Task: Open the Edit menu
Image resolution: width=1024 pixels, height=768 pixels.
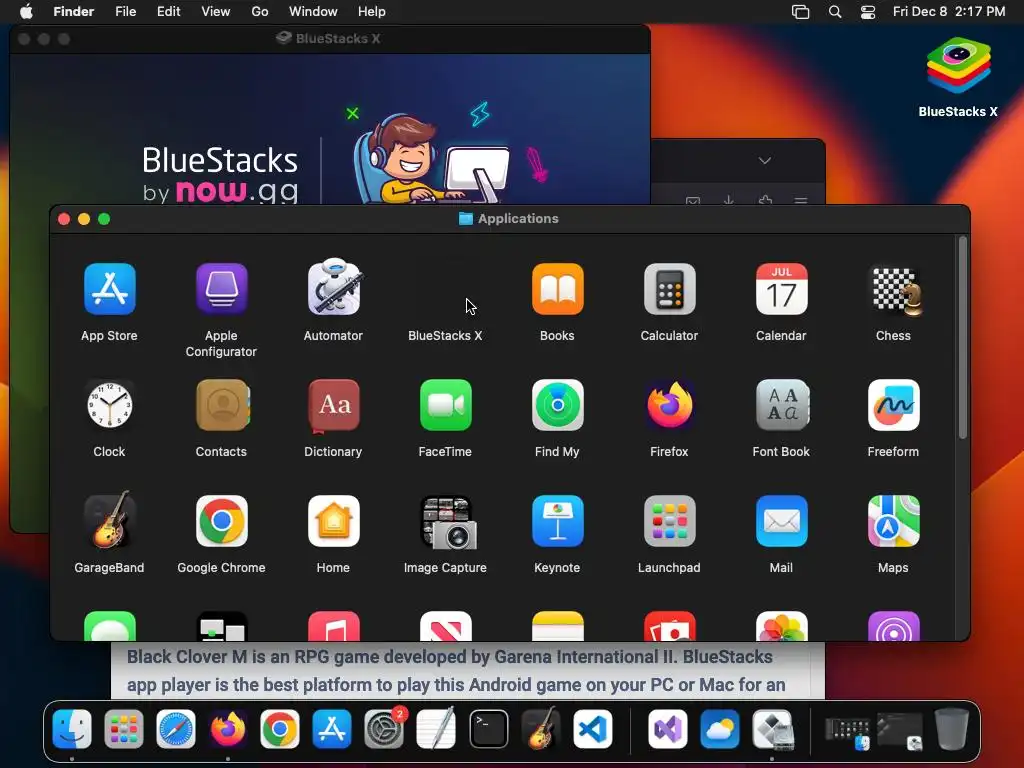Action: [x=168, y=11]
